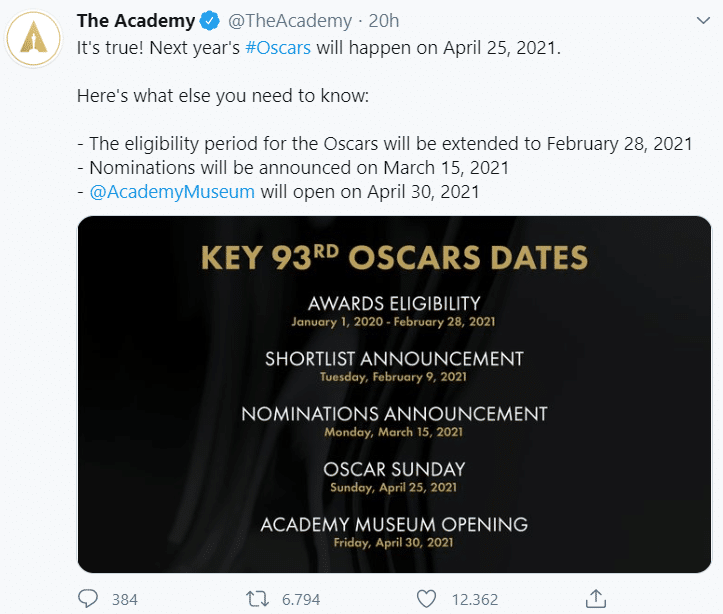Image resolution: width=723 pixels, height=614 pixels.
Task: Click the reply speech bubble icon
Action: click(89, 599)
